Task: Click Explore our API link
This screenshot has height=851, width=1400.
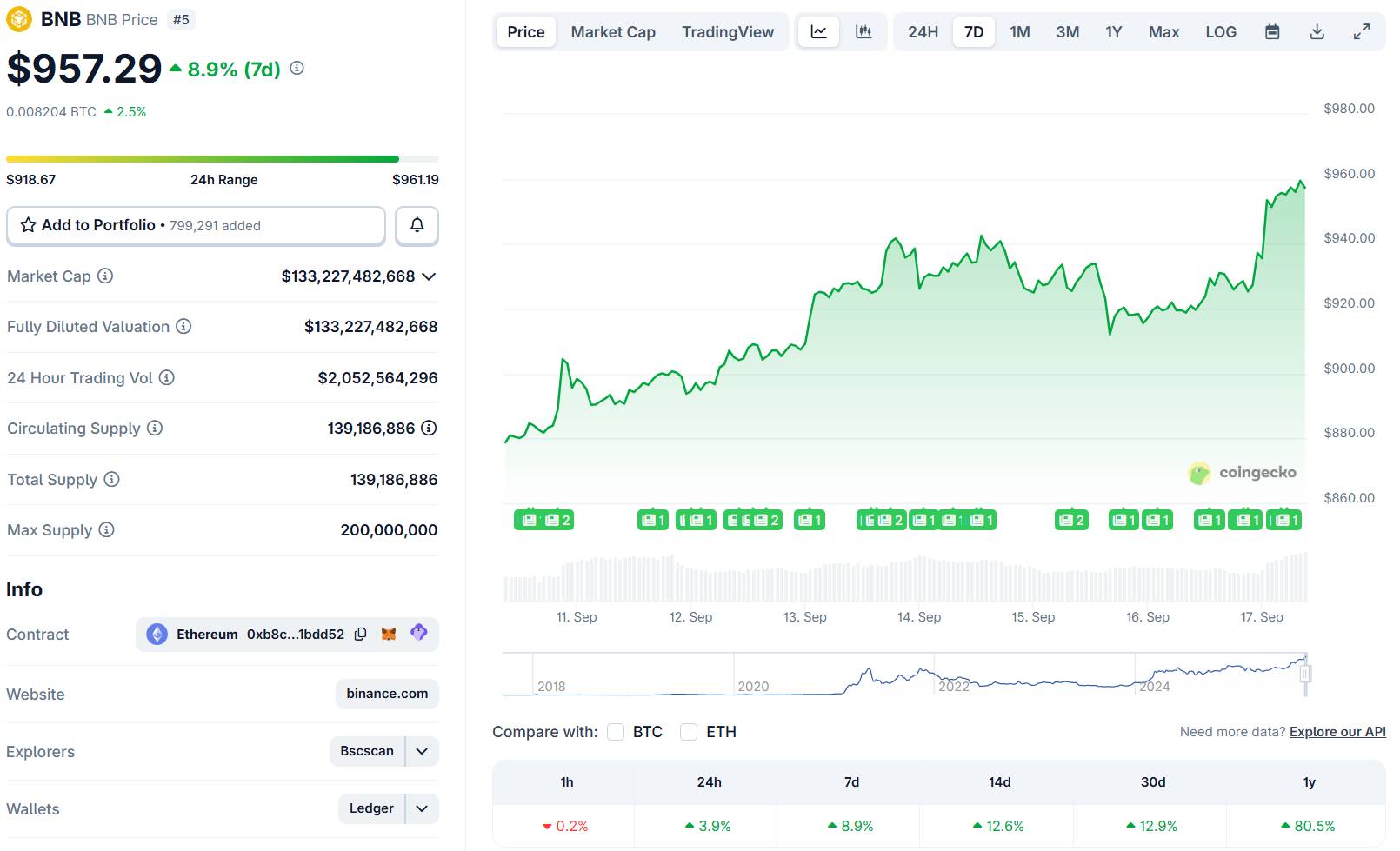Action: click(x=1337, y=732)
